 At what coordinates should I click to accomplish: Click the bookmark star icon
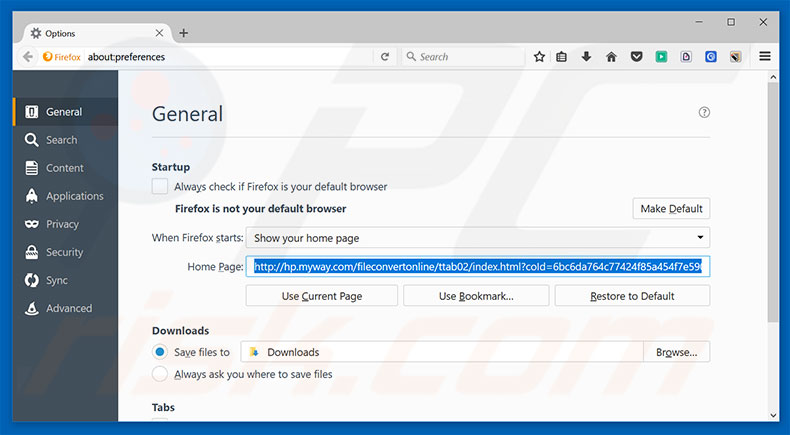point(539,57)
